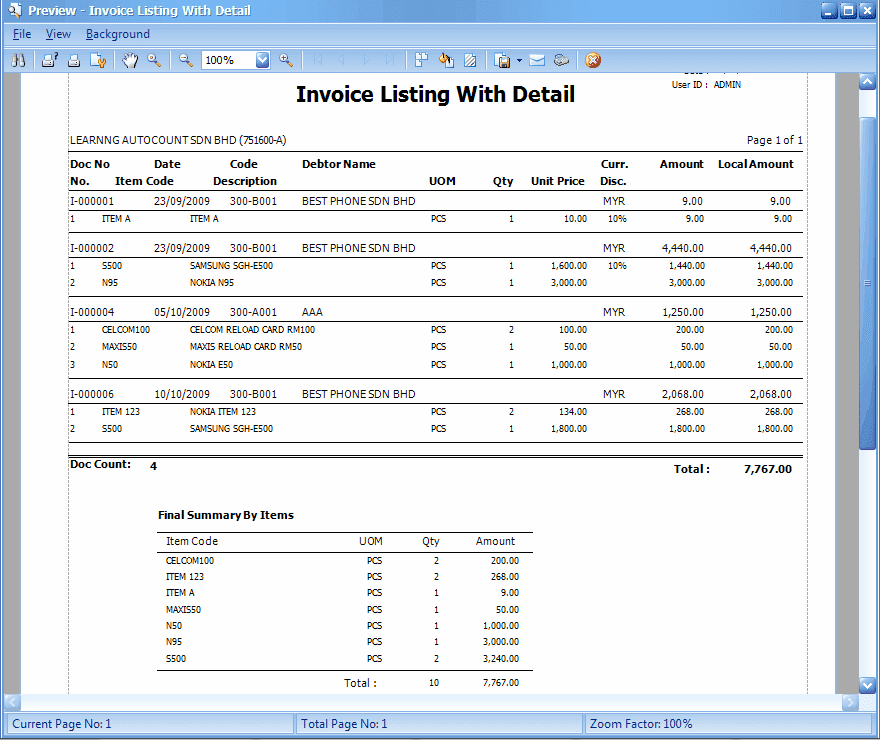The height and width of the screenshot is (740, 880).
Task: Click the window title bar application icon
Action: tap(15, 10)
